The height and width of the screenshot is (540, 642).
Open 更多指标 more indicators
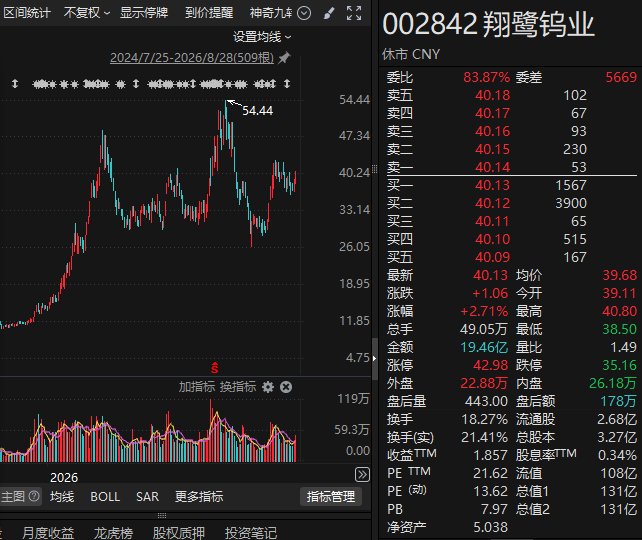click(x=199, y=497)
